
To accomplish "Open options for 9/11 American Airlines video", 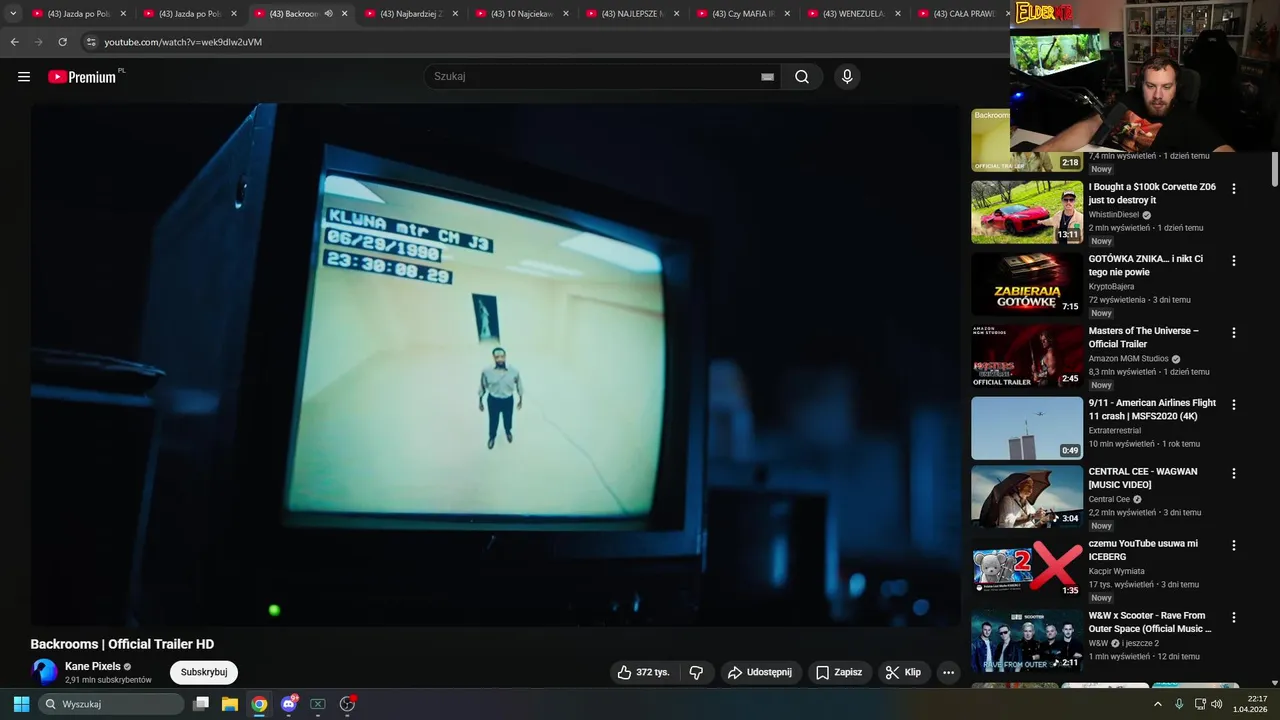I will click(x=1233, y=404).
